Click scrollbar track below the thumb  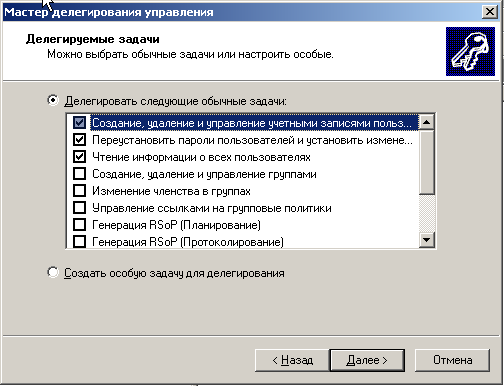pyautogui.click(x=427, y=213)
